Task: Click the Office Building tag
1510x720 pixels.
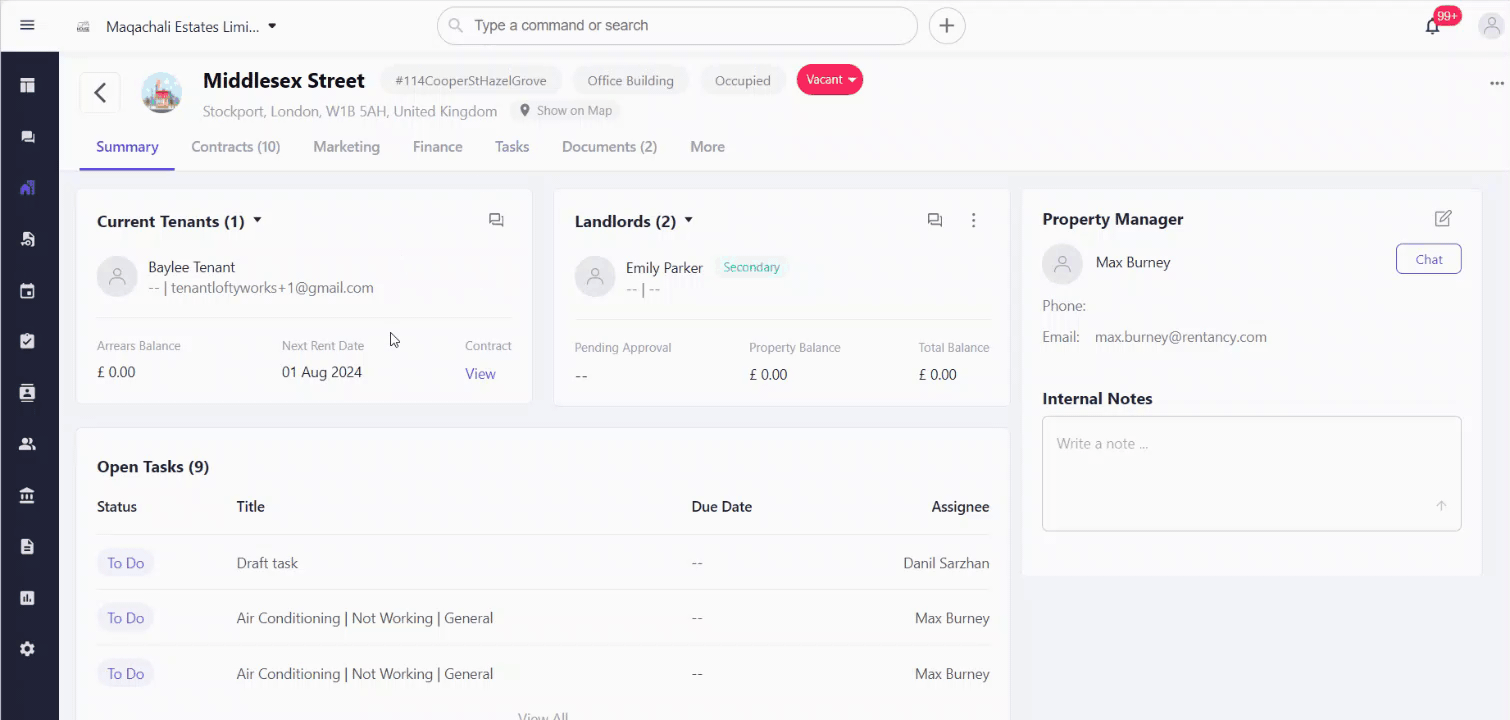Action: [630, 81]
